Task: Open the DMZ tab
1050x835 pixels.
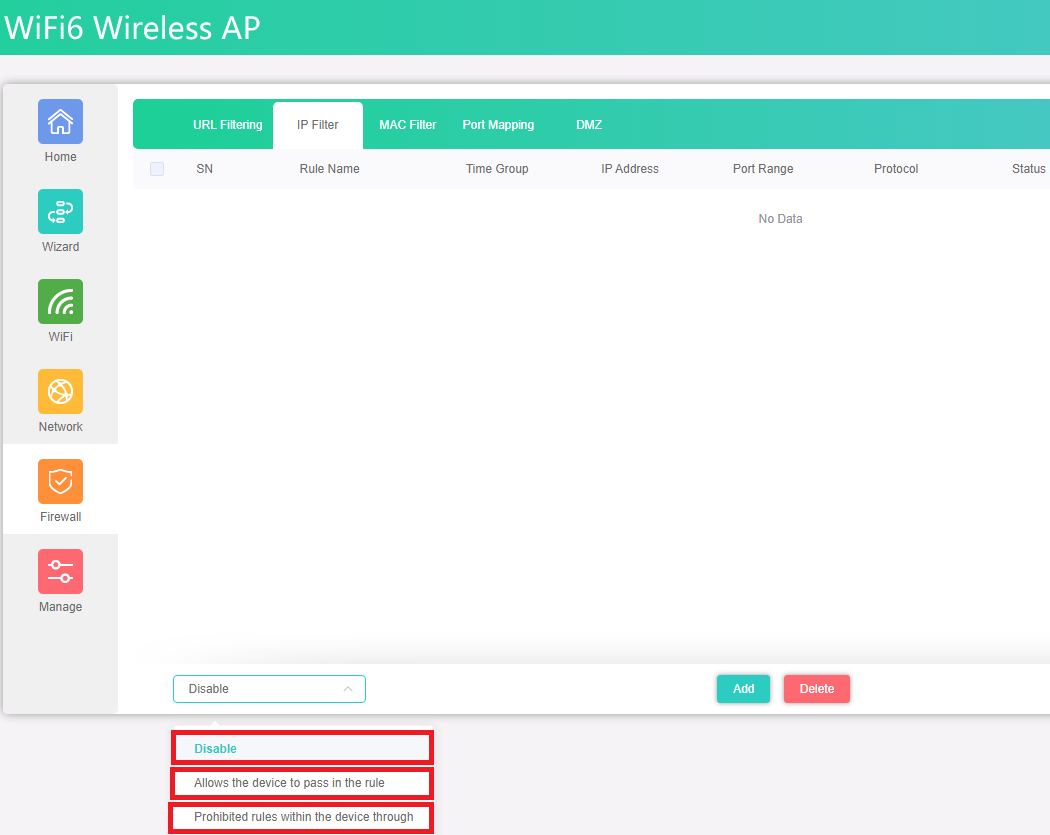Action: [589, 125]
